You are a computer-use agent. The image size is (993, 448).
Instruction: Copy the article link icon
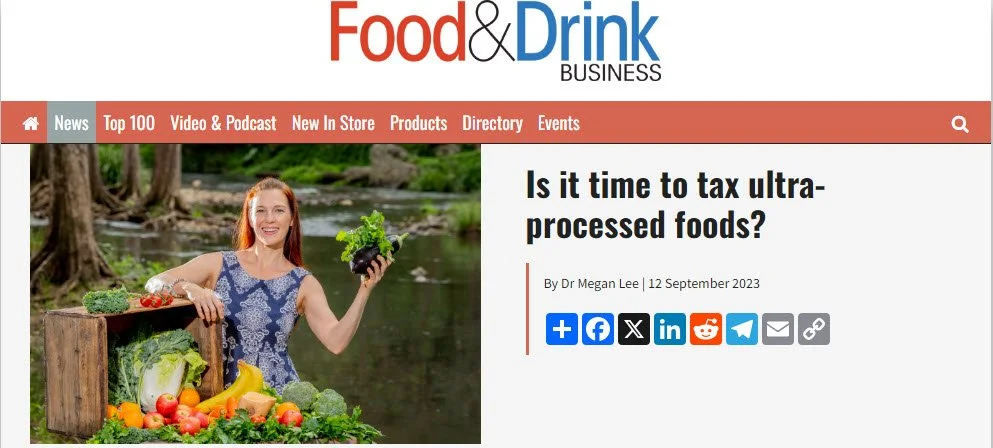pos(814,329)
